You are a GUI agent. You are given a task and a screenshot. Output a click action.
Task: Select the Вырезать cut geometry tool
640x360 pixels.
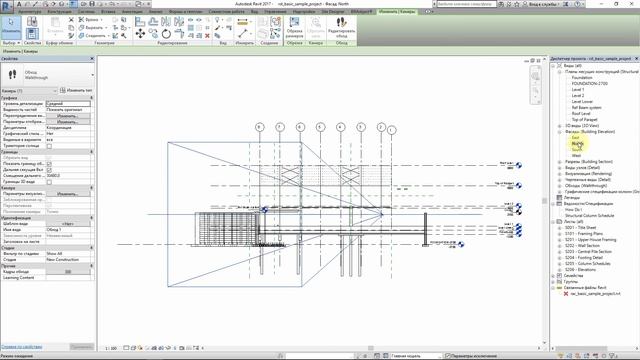click(93, 28)
